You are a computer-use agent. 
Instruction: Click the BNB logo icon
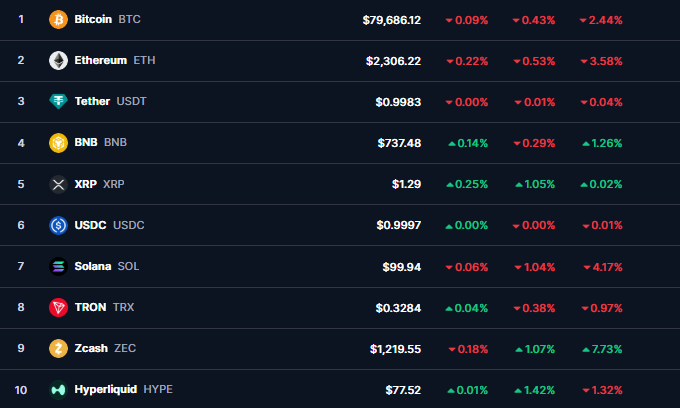[x=58, y=143]
